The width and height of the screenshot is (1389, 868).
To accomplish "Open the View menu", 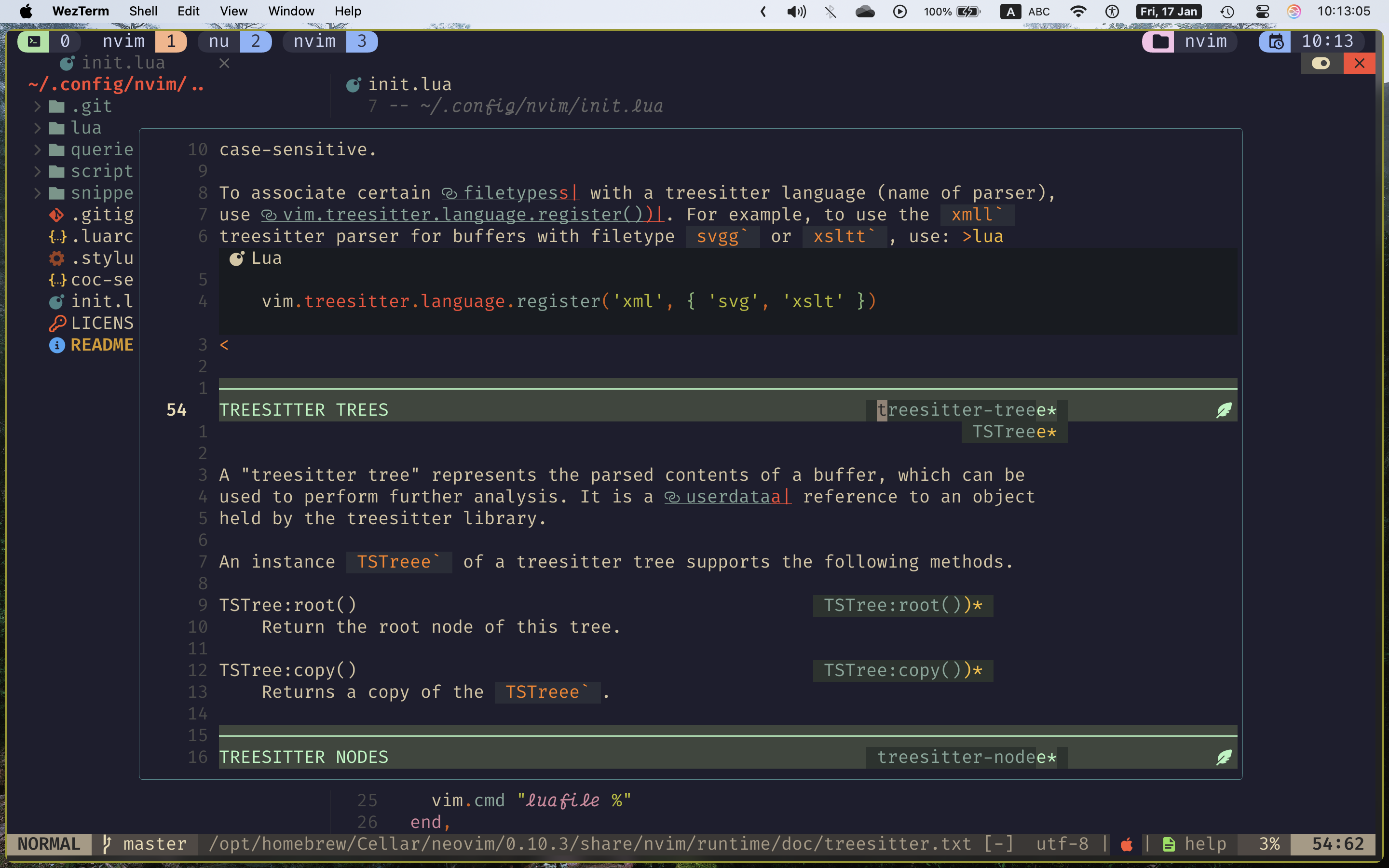I will click(x=233, y=11).
